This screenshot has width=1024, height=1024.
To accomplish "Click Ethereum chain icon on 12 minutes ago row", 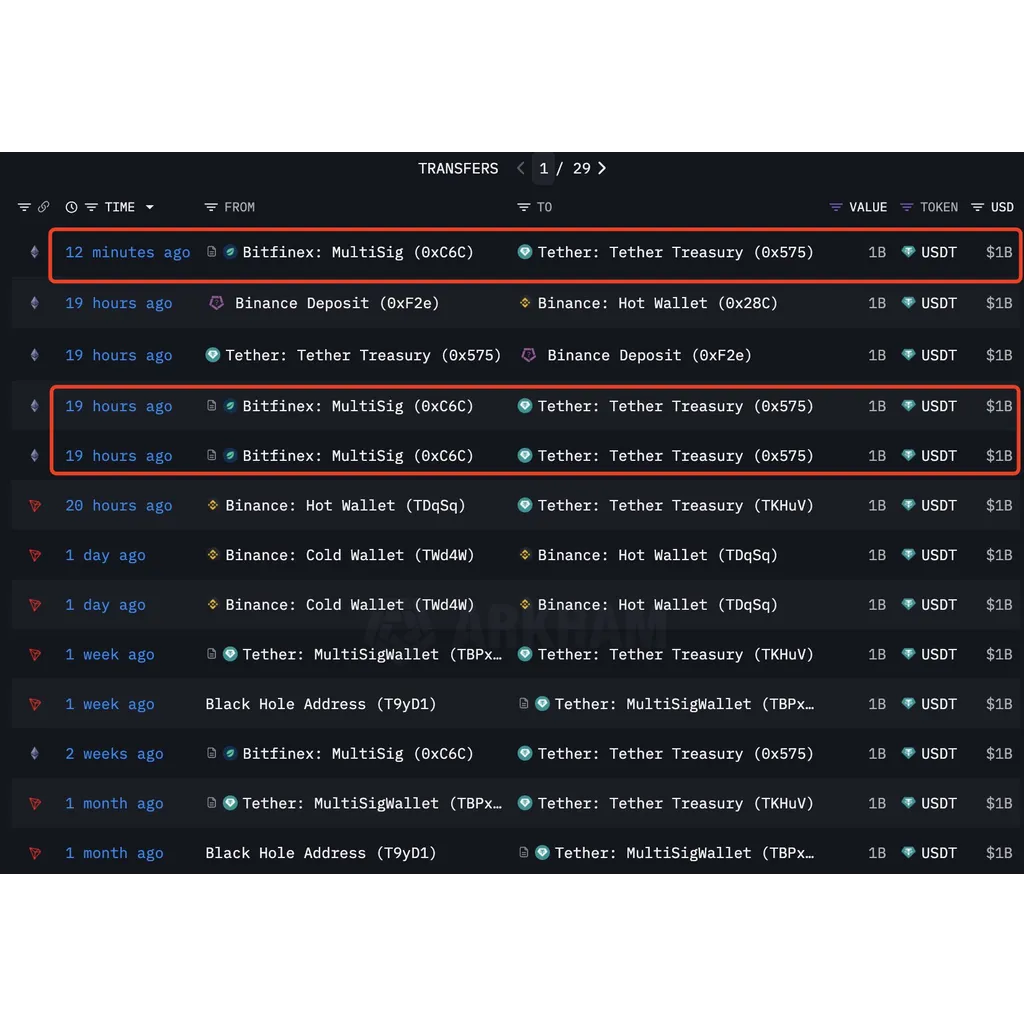I will pos(35,252).
